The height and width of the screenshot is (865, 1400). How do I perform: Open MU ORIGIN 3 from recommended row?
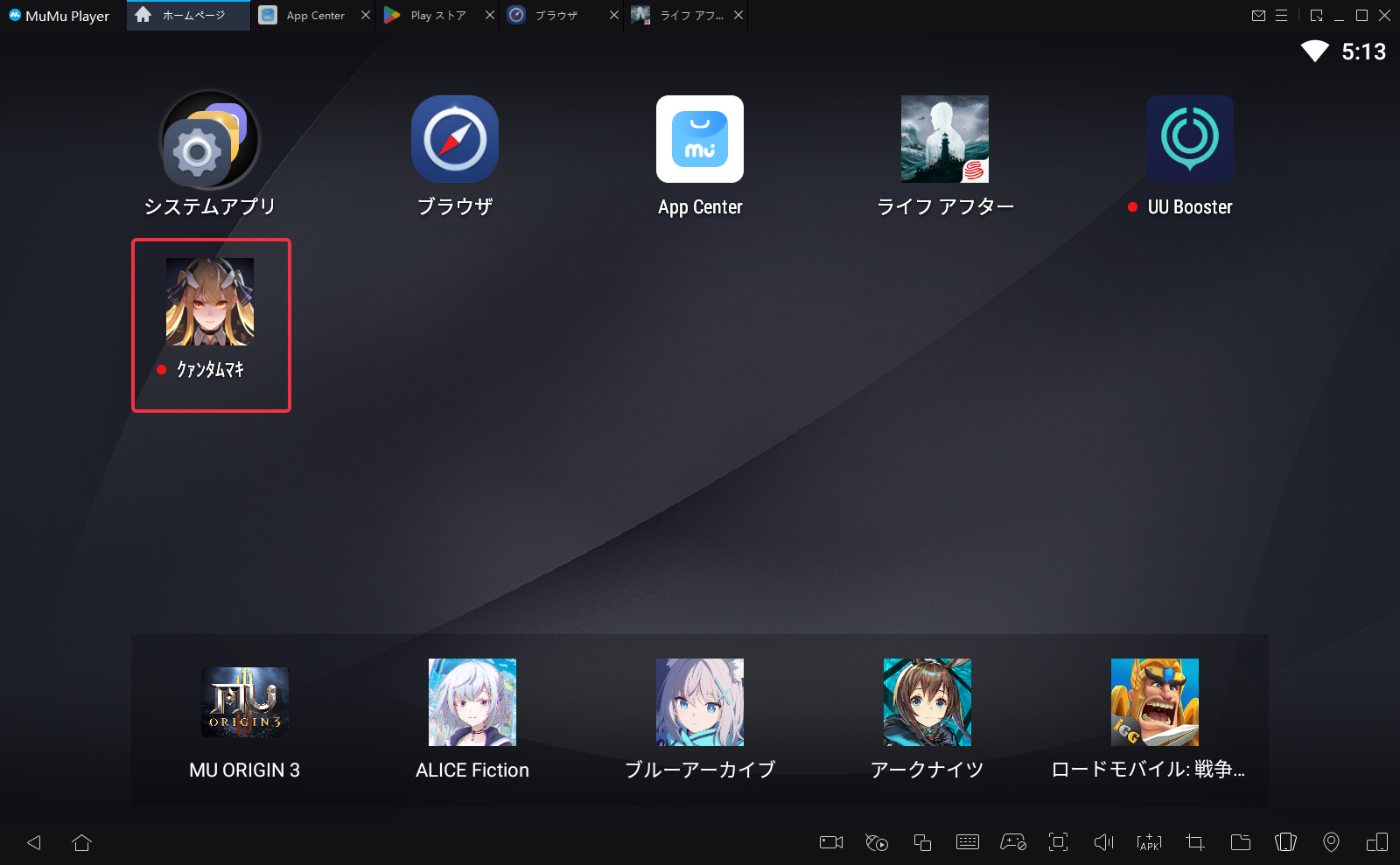coord(245,702)
